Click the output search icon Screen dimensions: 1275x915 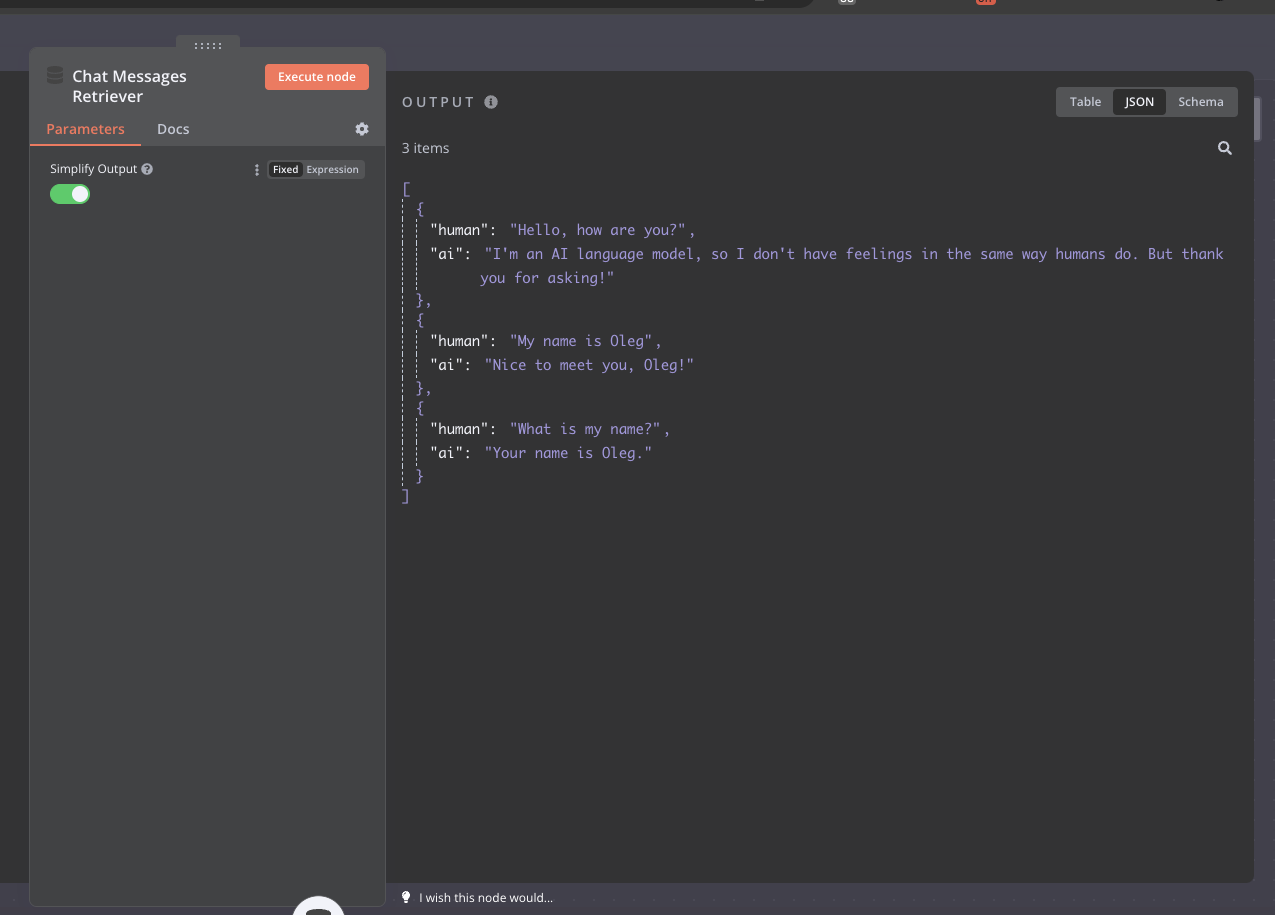(1225, 148)
